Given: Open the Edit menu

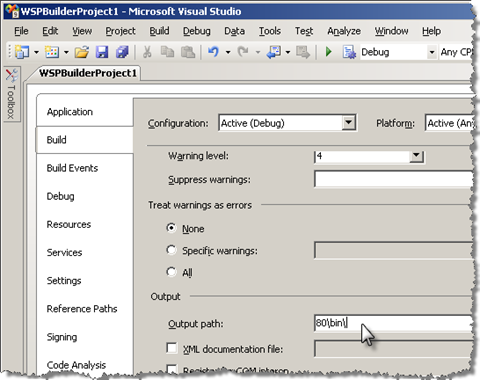Looking at the screenshot, I should 50,31.
